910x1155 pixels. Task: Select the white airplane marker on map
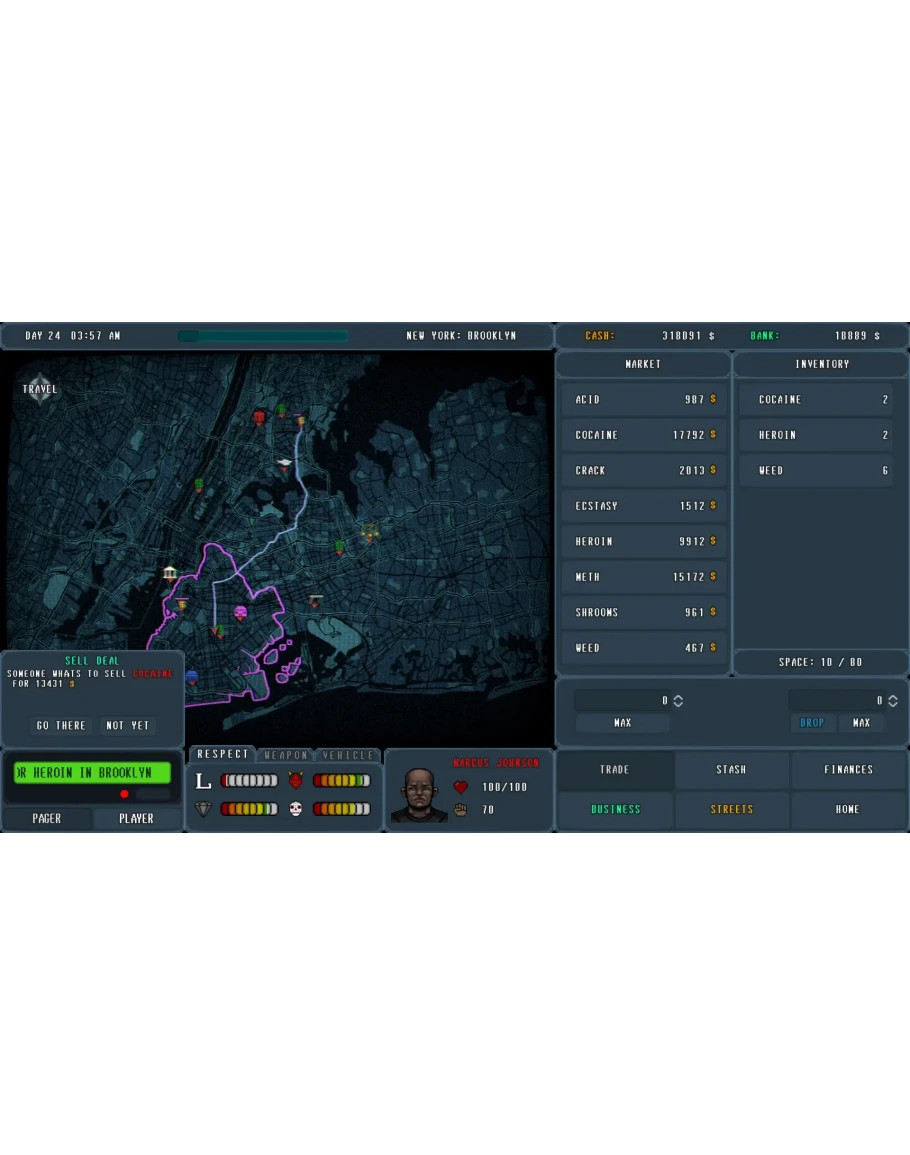285,463
